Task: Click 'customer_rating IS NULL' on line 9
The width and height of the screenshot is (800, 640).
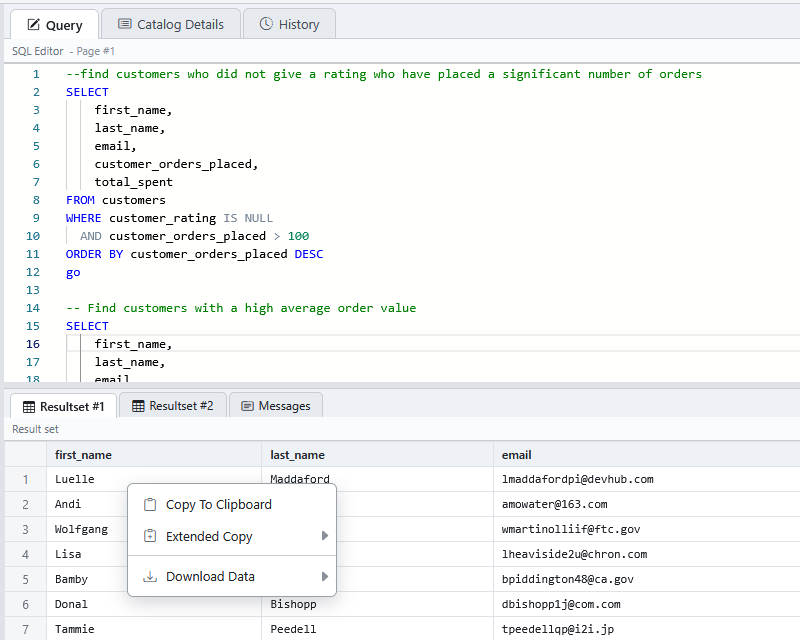Action: (191, 218)
